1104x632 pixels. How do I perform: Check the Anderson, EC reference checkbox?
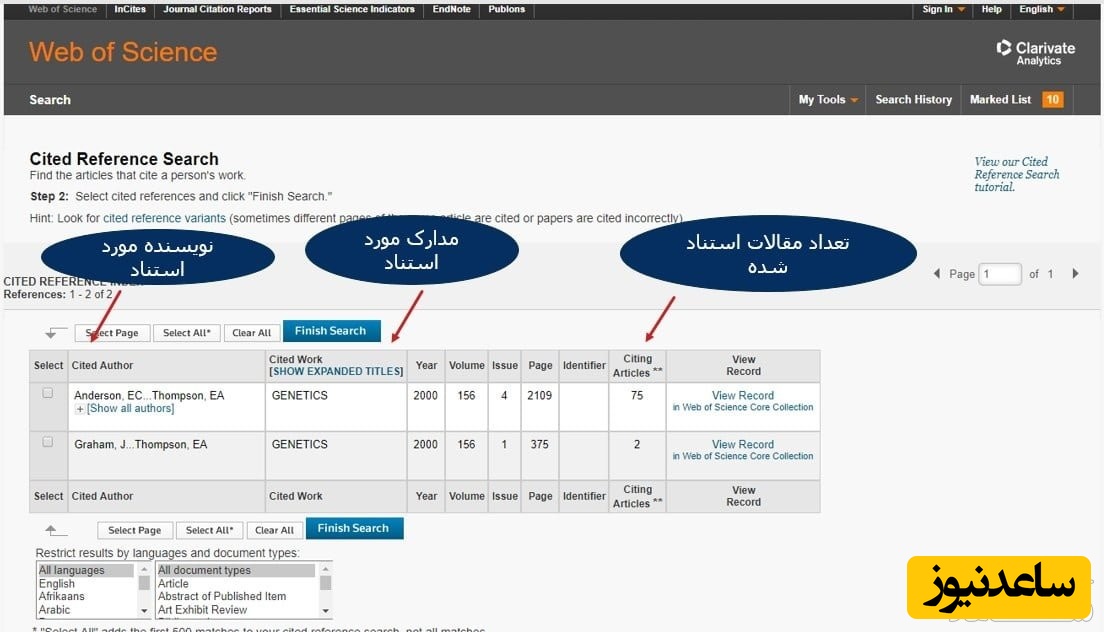tap(47, 394)
